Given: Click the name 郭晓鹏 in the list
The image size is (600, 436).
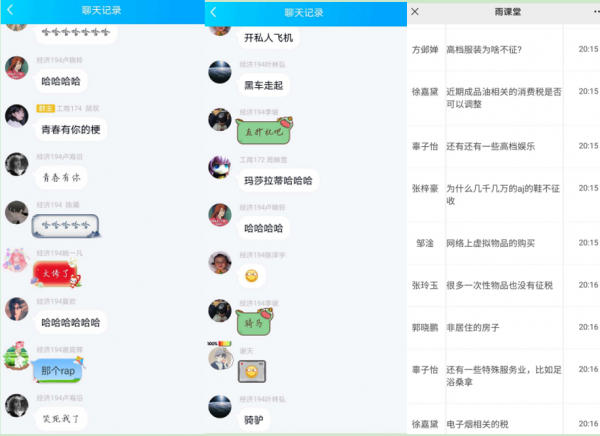Looking at the screenshot, I should pyautogui.click(x=426, y=327).
